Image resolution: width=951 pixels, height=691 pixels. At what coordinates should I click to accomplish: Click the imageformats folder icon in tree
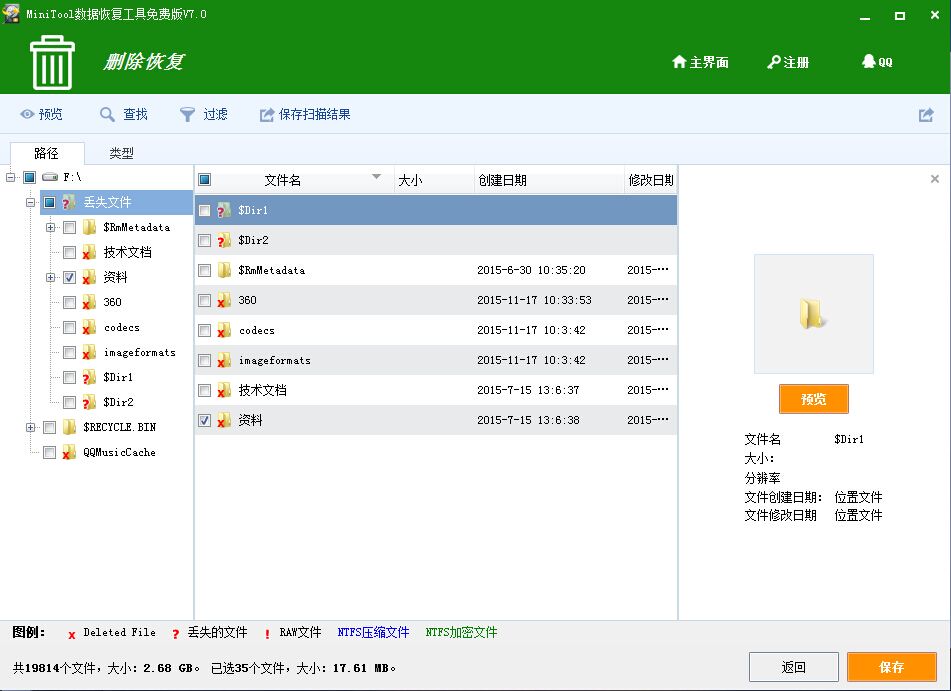click(x=89, y=352)
